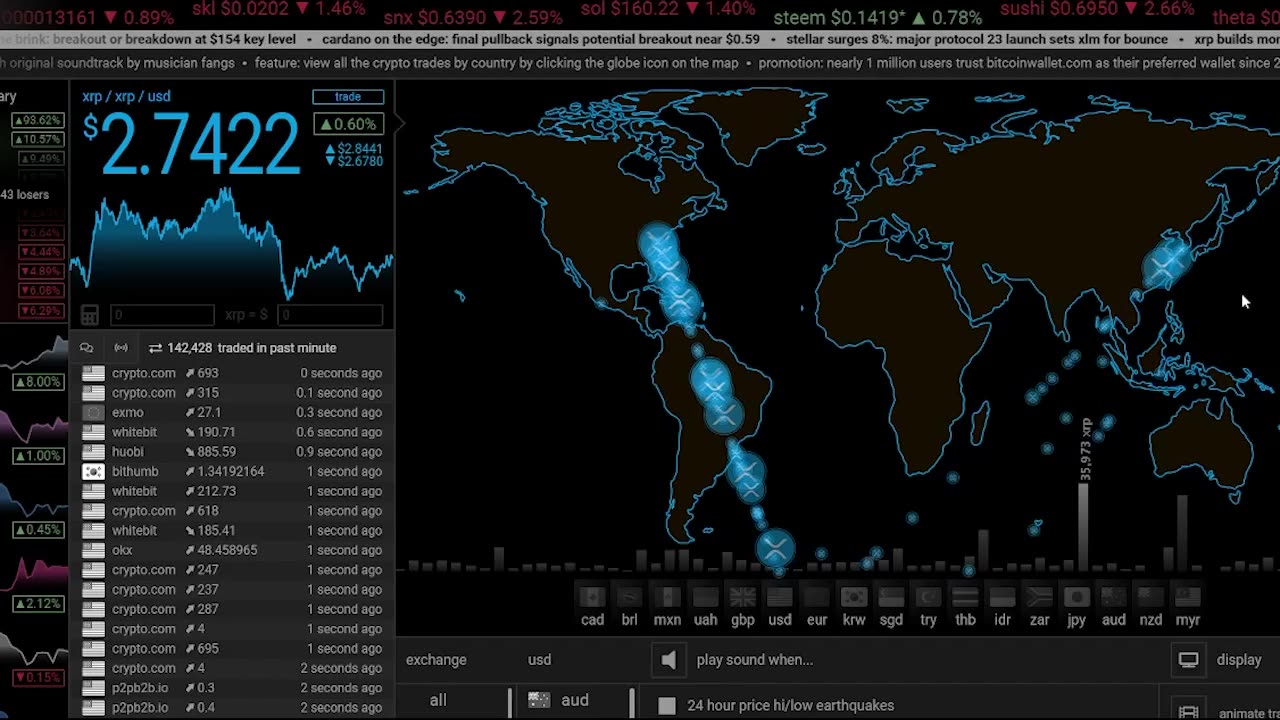Click the swap arrows icon beside traded count

pos(155,348)
